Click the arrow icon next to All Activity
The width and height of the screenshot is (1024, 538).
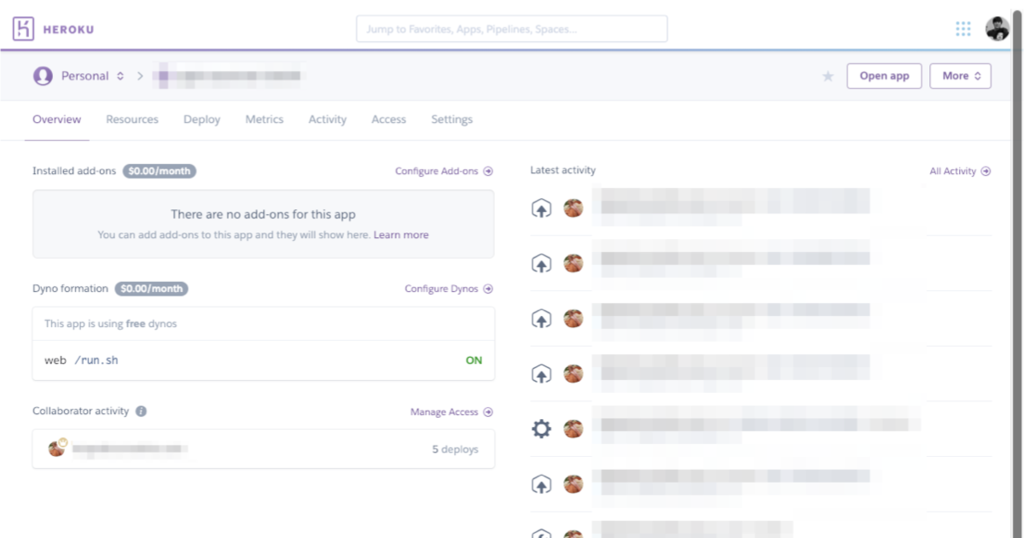coord(986,171)
